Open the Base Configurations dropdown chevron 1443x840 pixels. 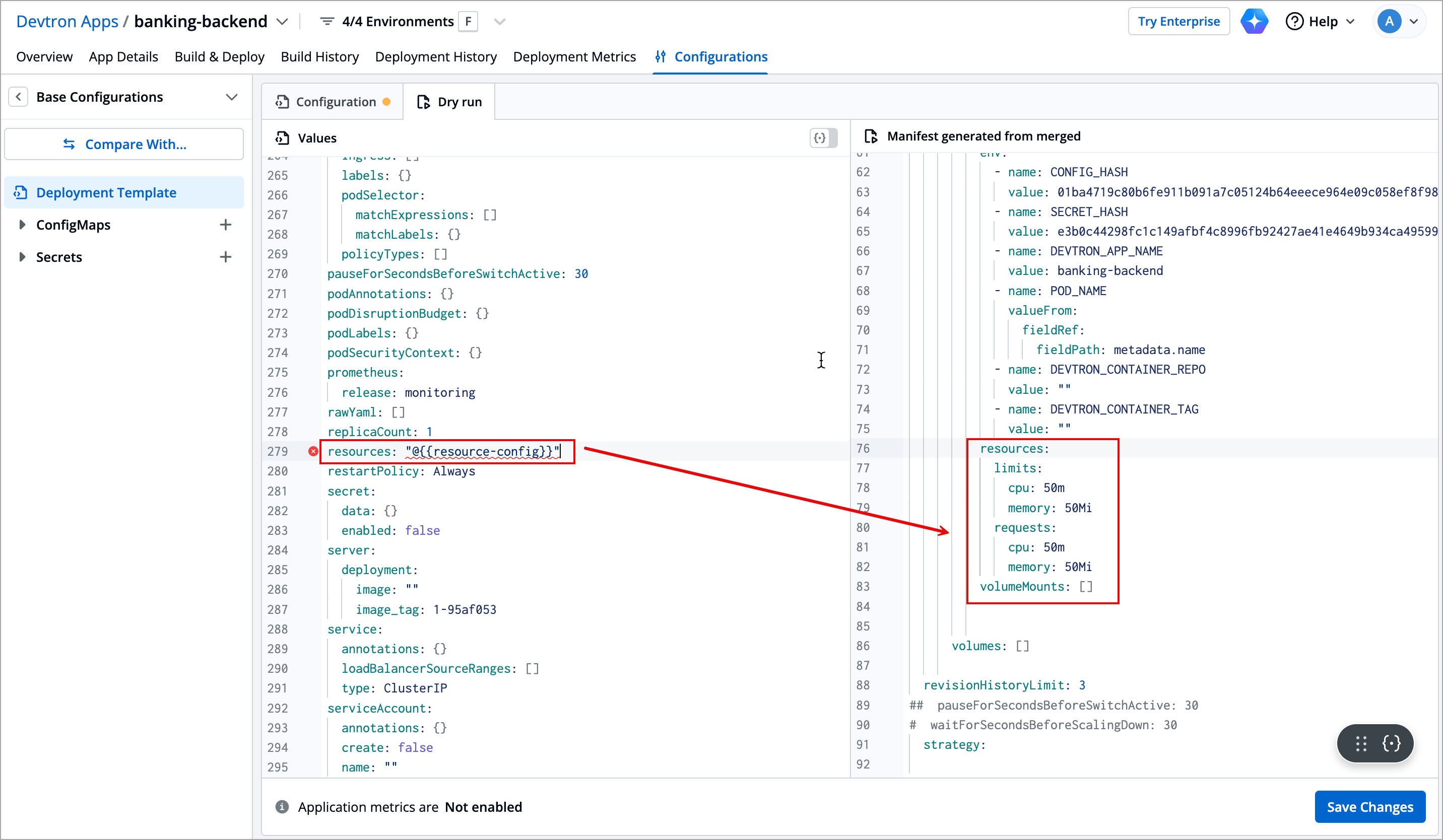(x=231, y=97)
